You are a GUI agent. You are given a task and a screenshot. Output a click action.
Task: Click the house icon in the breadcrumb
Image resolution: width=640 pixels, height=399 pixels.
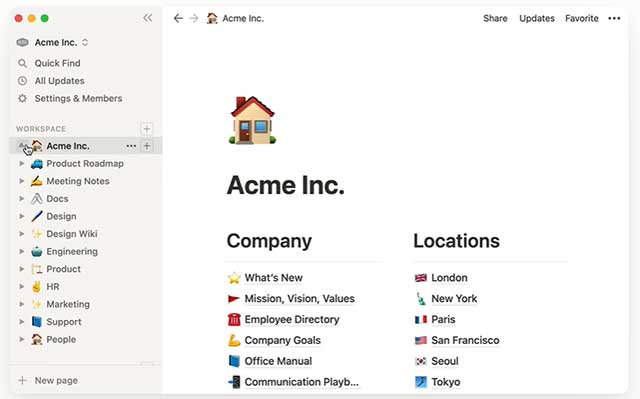point(212,18)
